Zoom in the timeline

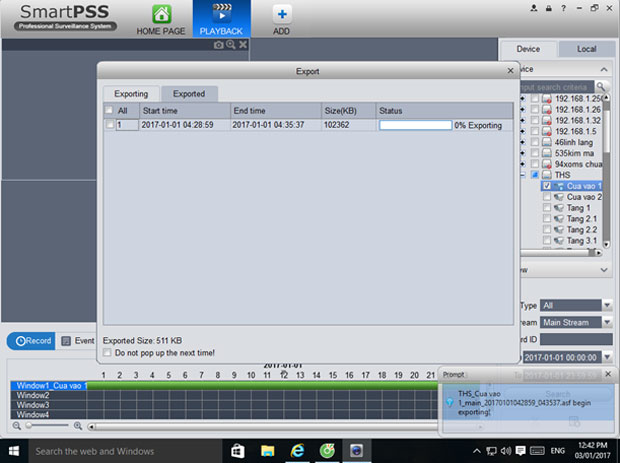click(78, 426)
